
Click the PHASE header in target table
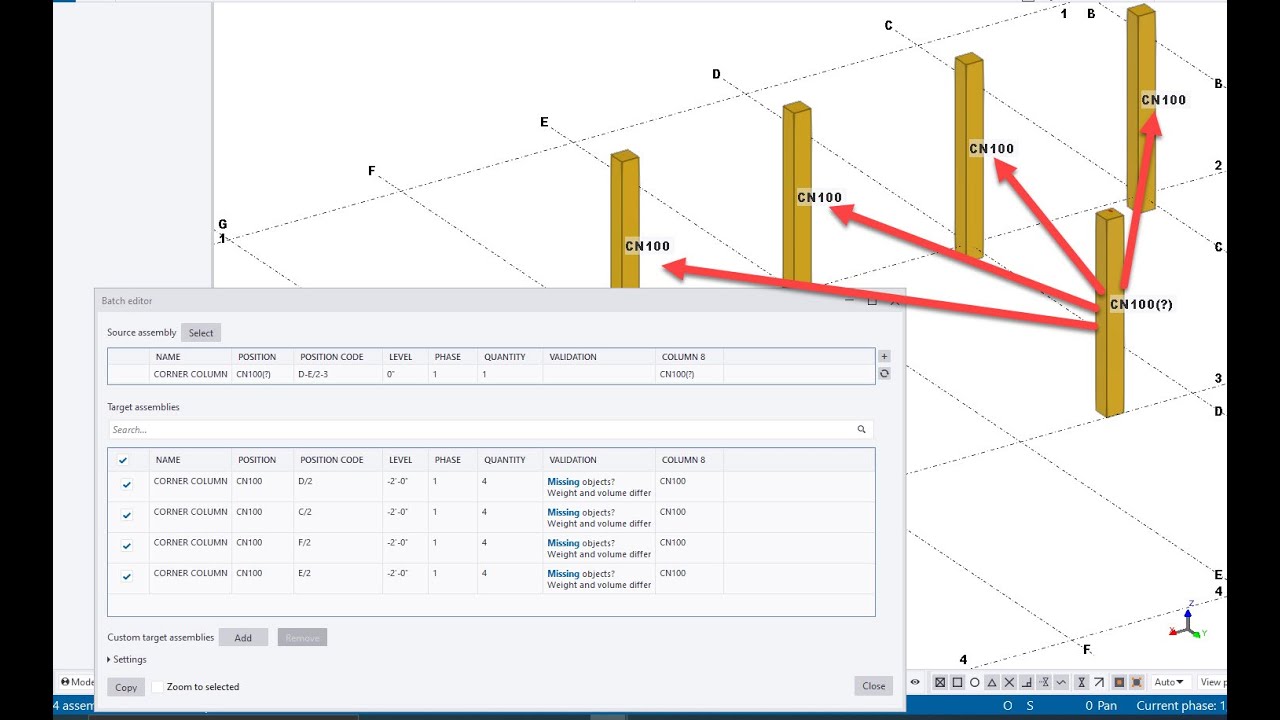(x=448, y=460)
